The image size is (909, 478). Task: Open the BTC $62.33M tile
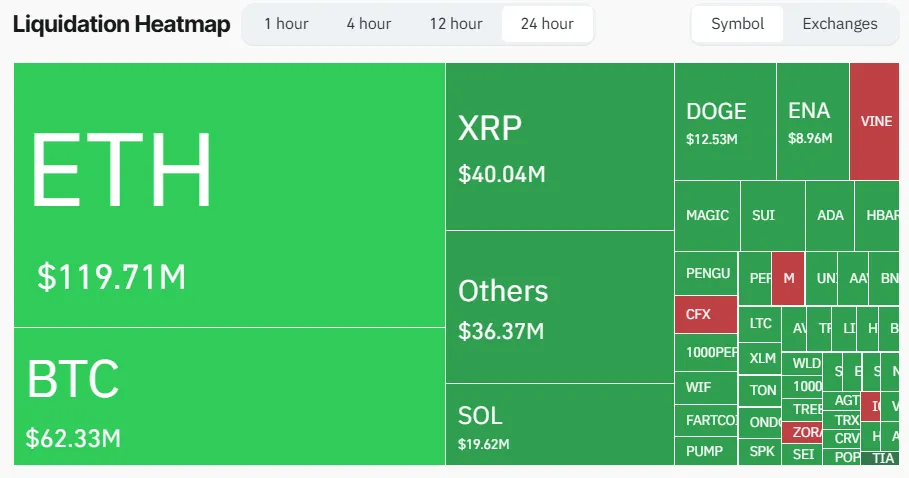(229, 396)
